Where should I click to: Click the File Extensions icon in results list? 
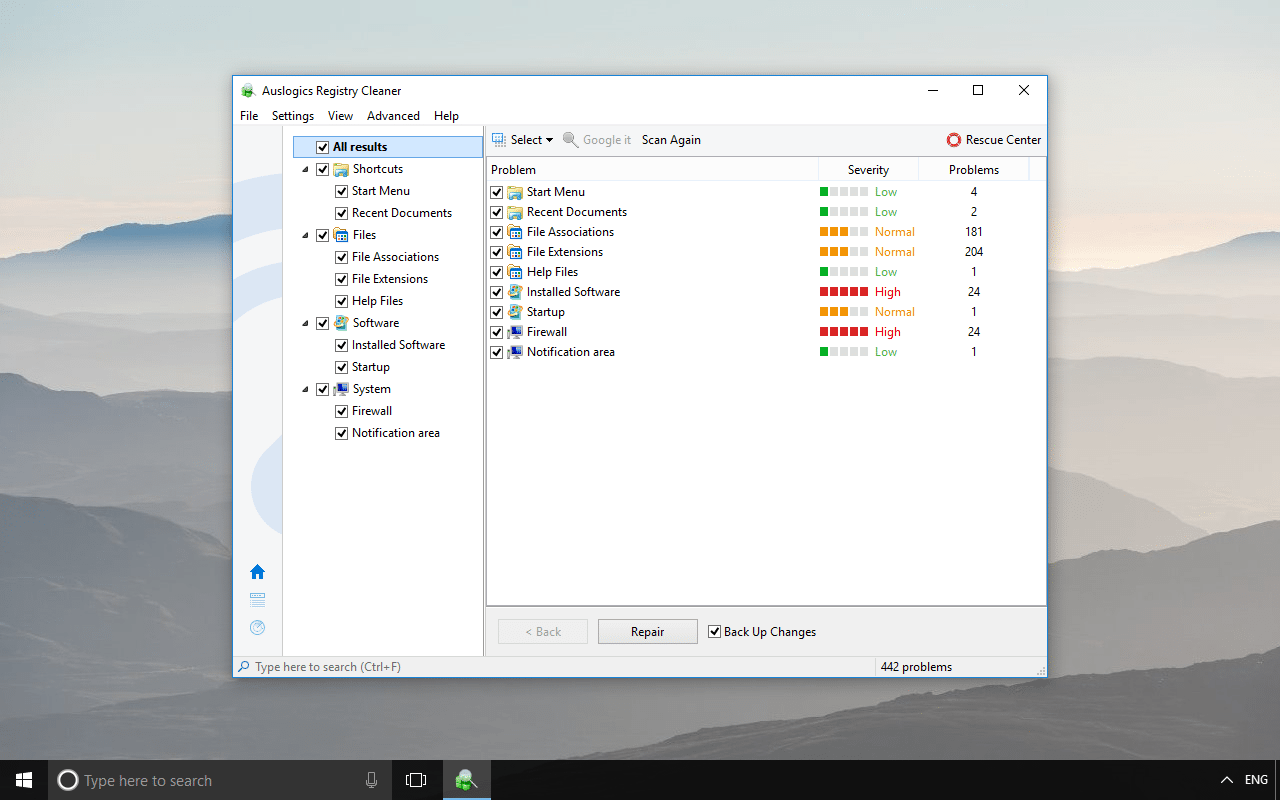(x=515, y=252)
